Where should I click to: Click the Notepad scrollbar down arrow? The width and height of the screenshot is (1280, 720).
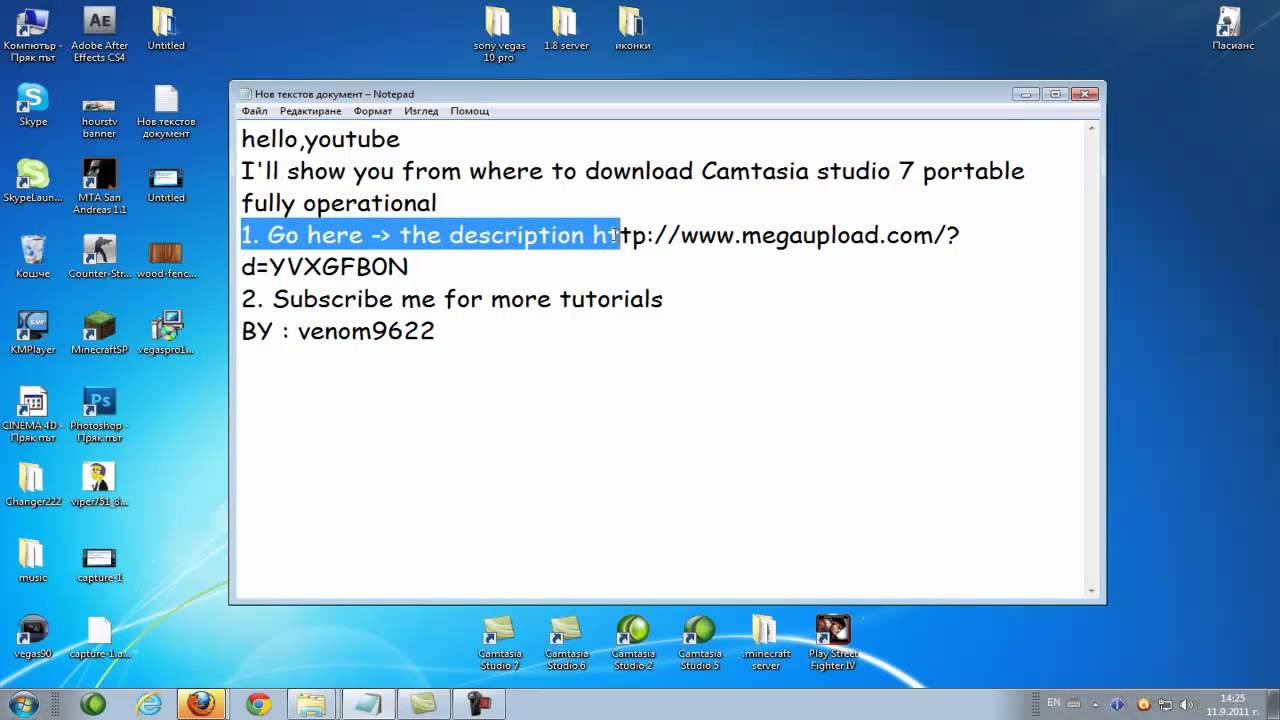click(x=1092, y=590)
